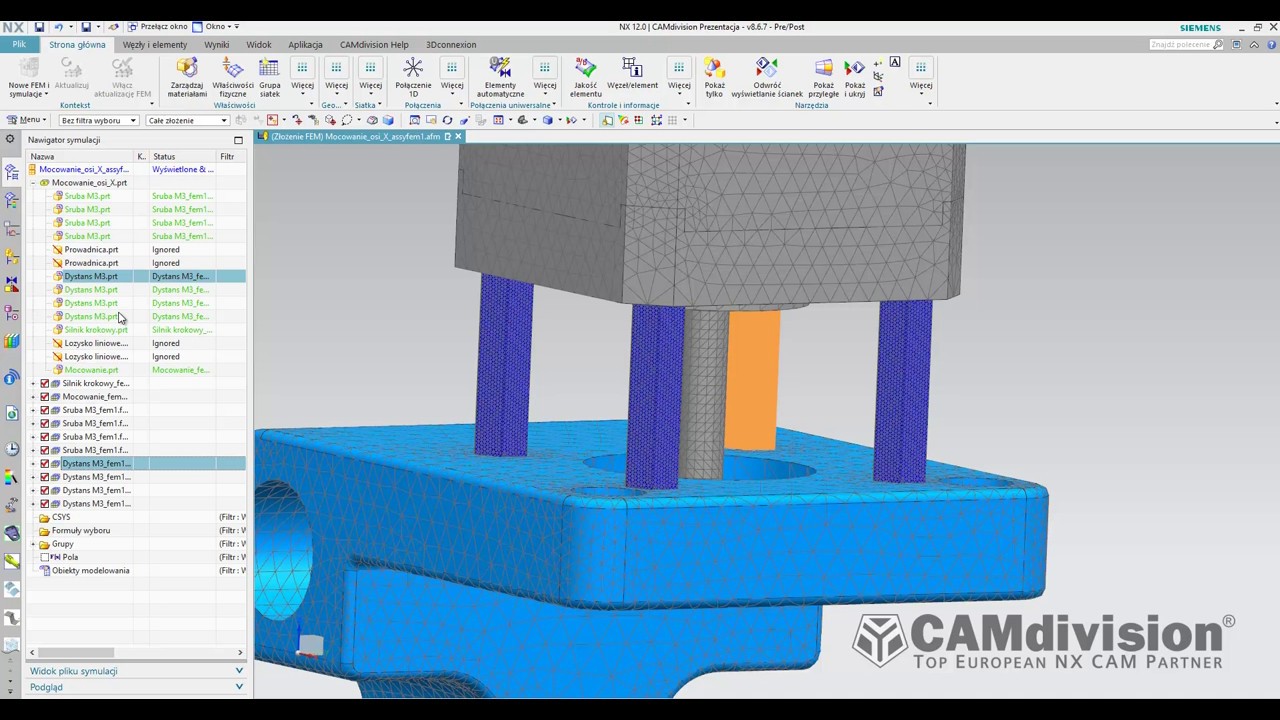Click the Filtr column header
The width and height of the screenshot is (1280, 720).
click(x=231, y=156)
